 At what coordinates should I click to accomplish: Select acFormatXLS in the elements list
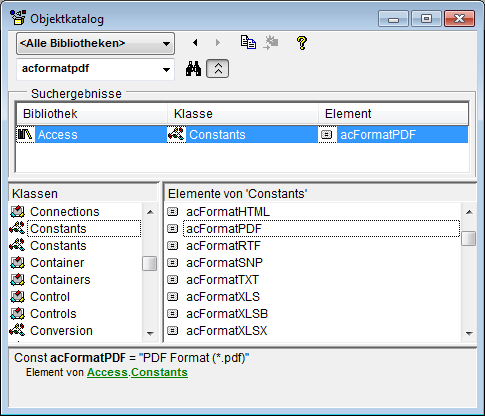click(x=223, y=297)
